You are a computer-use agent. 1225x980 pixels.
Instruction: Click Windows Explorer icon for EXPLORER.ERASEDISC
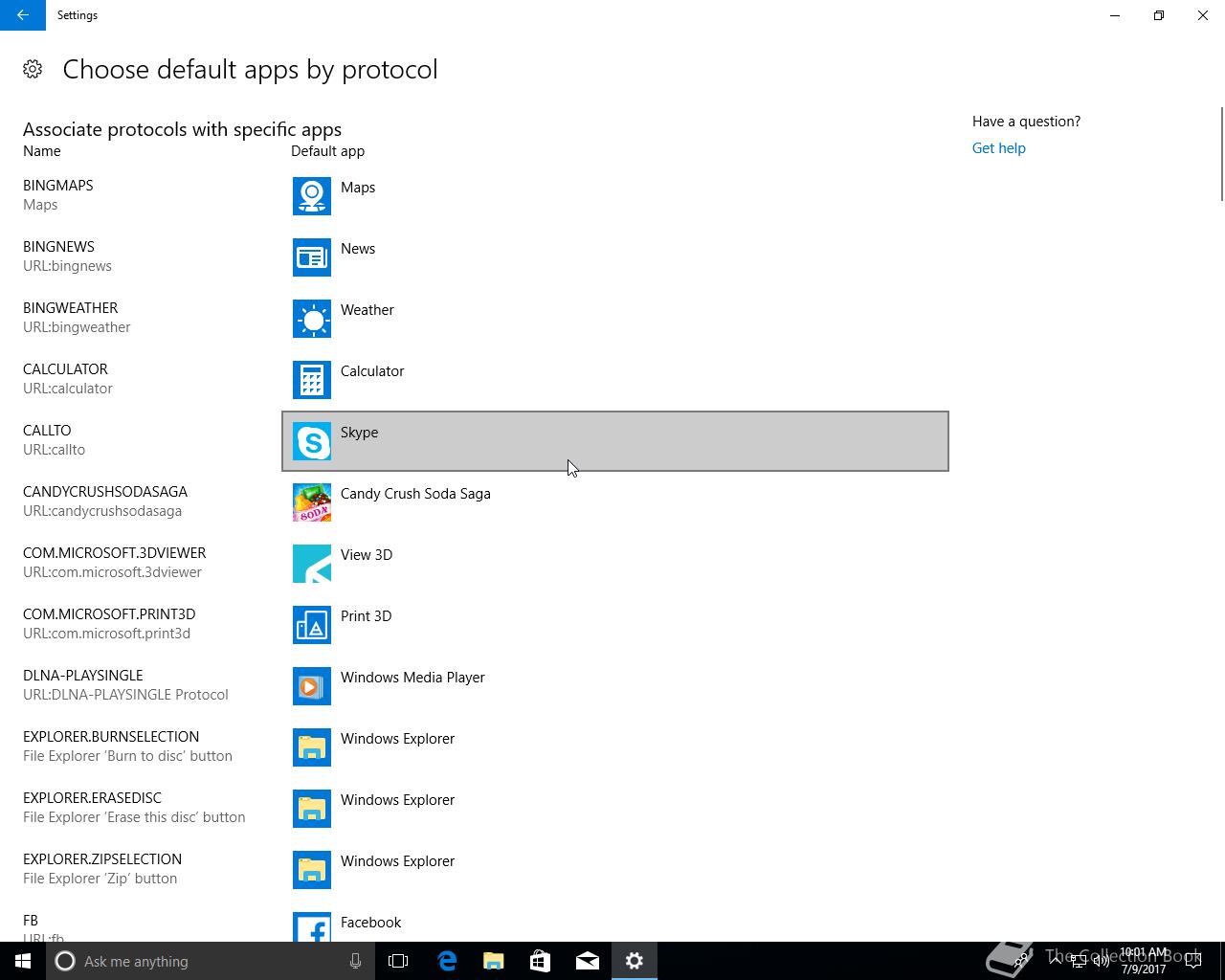312,809
